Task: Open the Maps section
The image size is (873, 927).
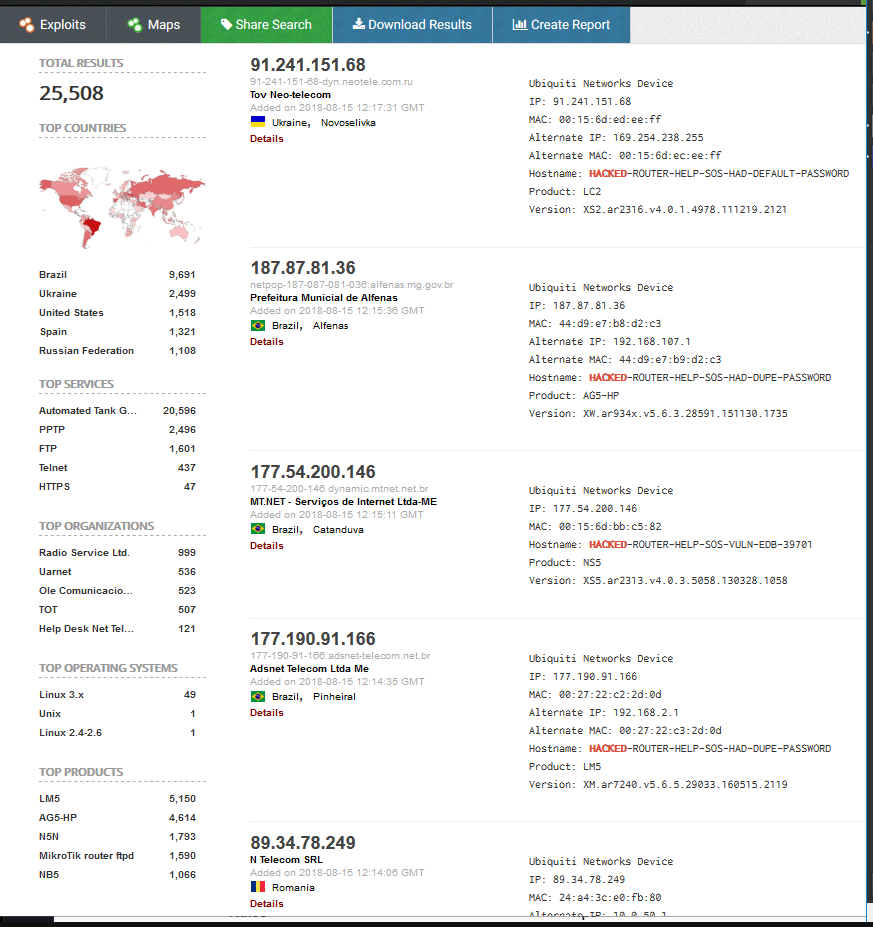Action: pos(154,25)
